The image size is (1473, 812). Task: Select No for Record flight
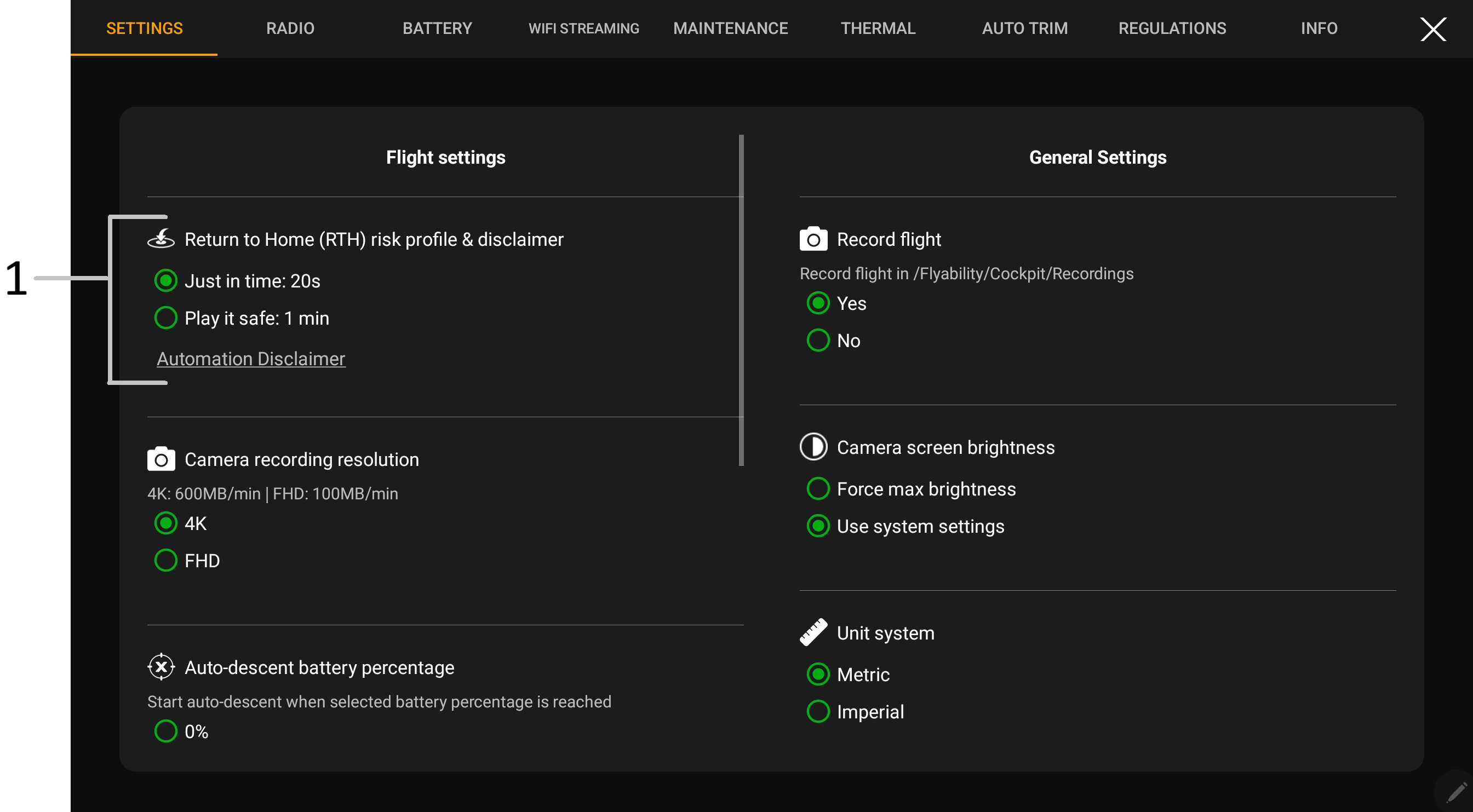click(818, 341)
